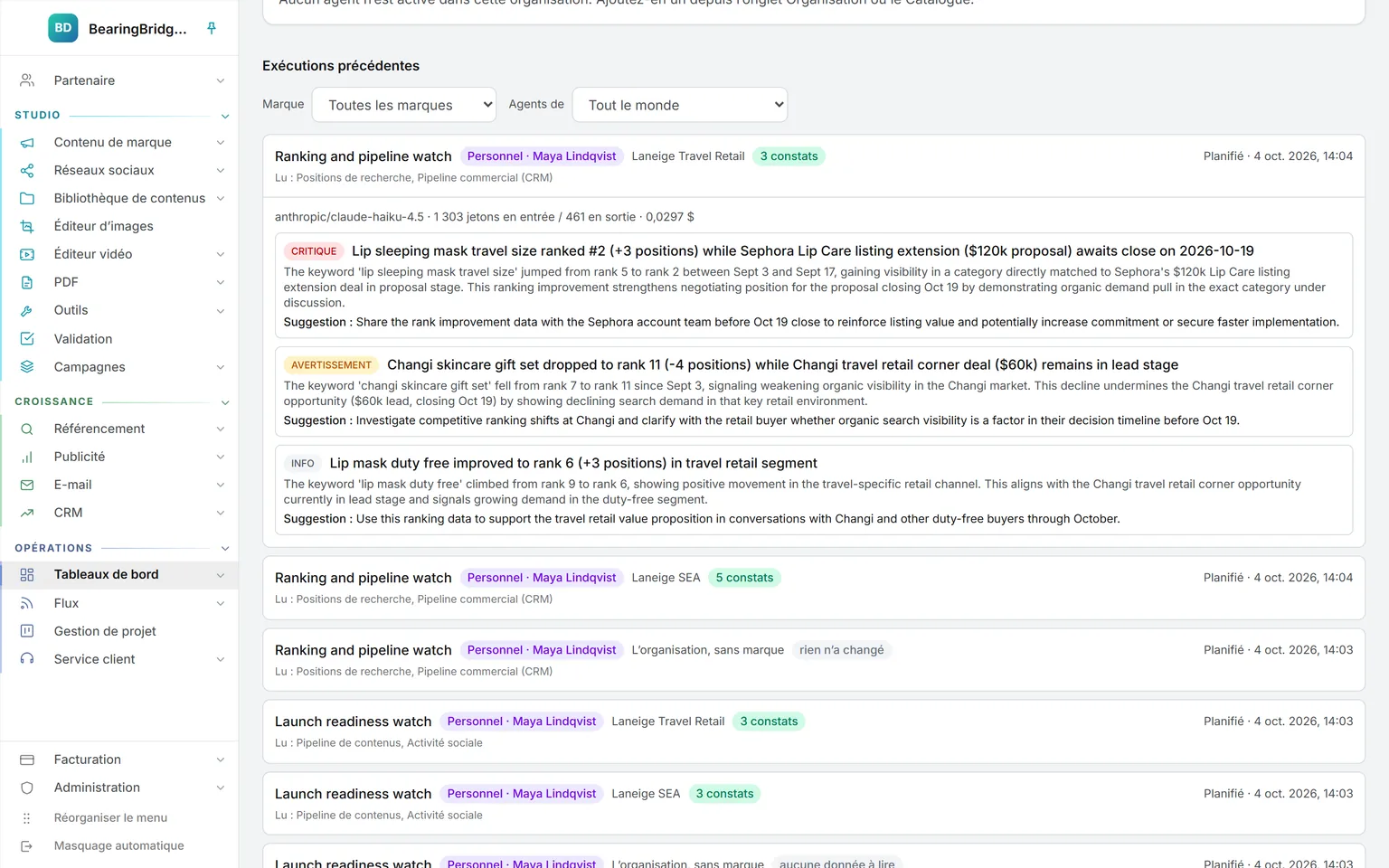1389x868 pixels.
Task: Click the trend arrow icon for CRM
Action: click(x=27, y=514)
